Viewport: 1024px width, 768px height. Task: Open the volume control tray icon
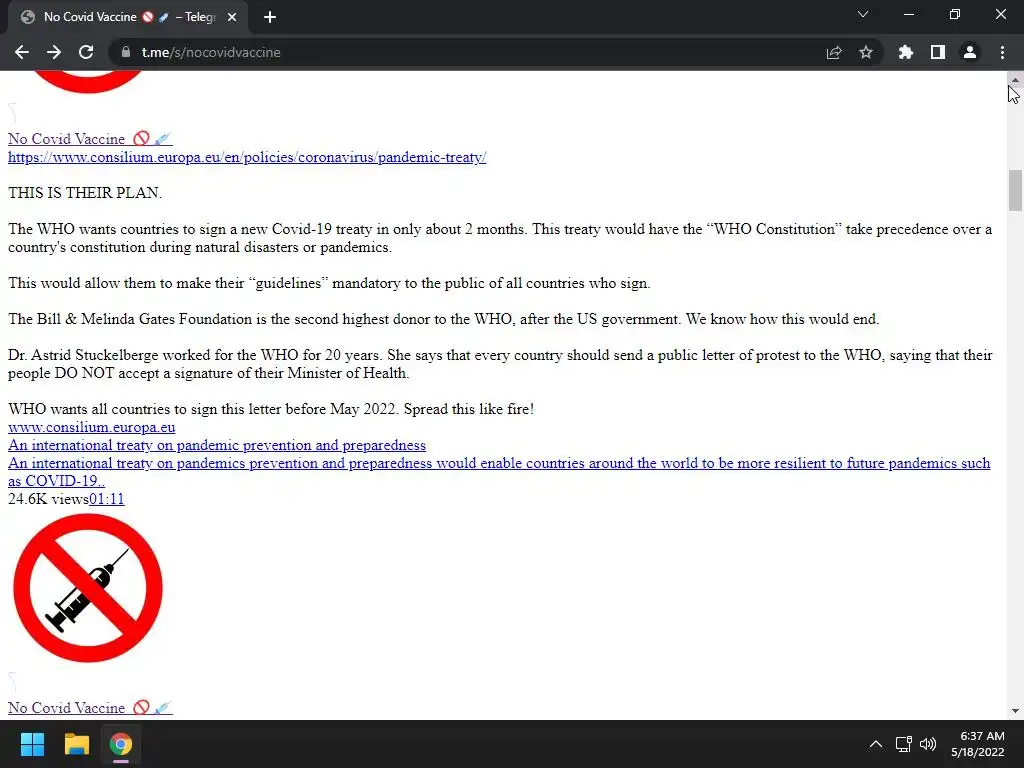tap(928, 744)
